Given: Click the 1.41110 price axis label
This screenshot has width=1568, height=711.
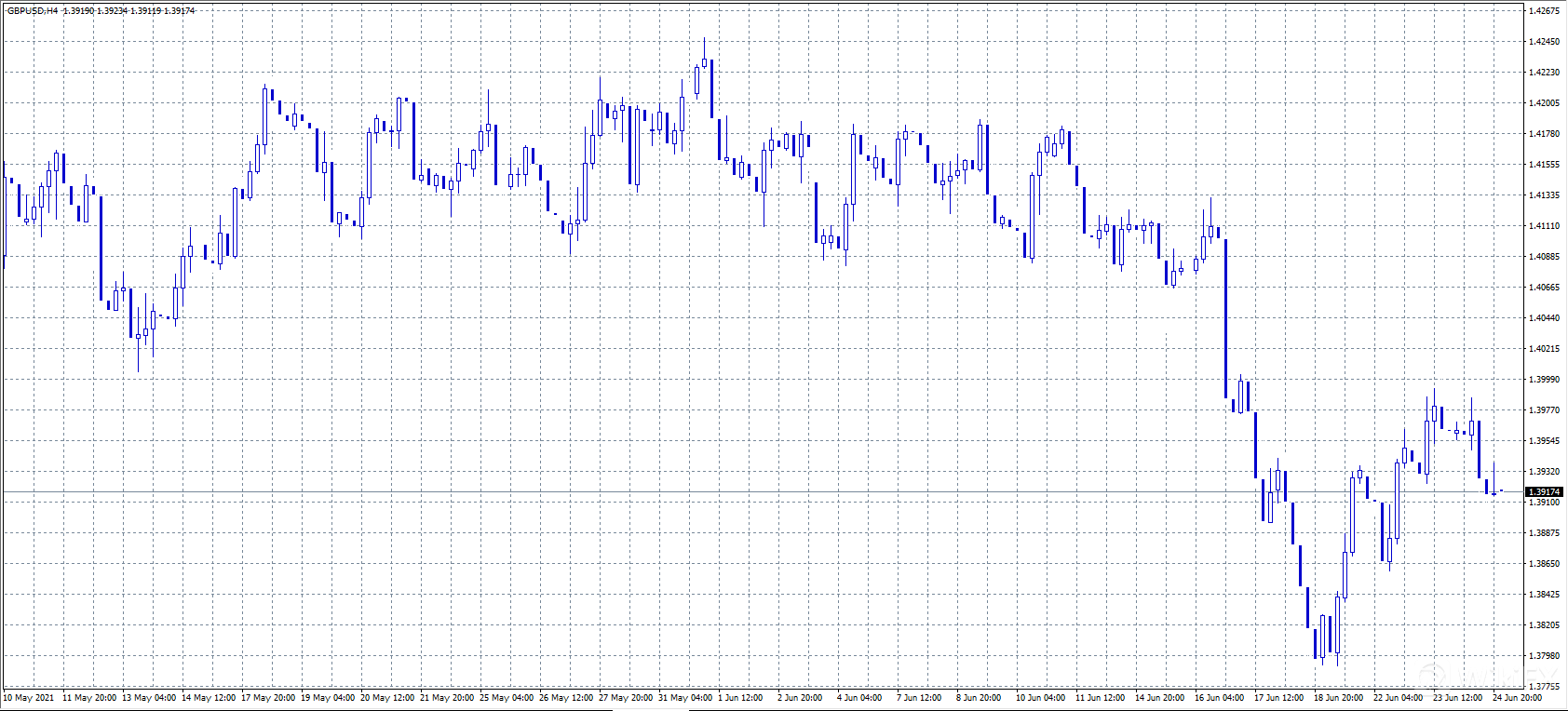Looking at the screenshot, I should 1544,226.
